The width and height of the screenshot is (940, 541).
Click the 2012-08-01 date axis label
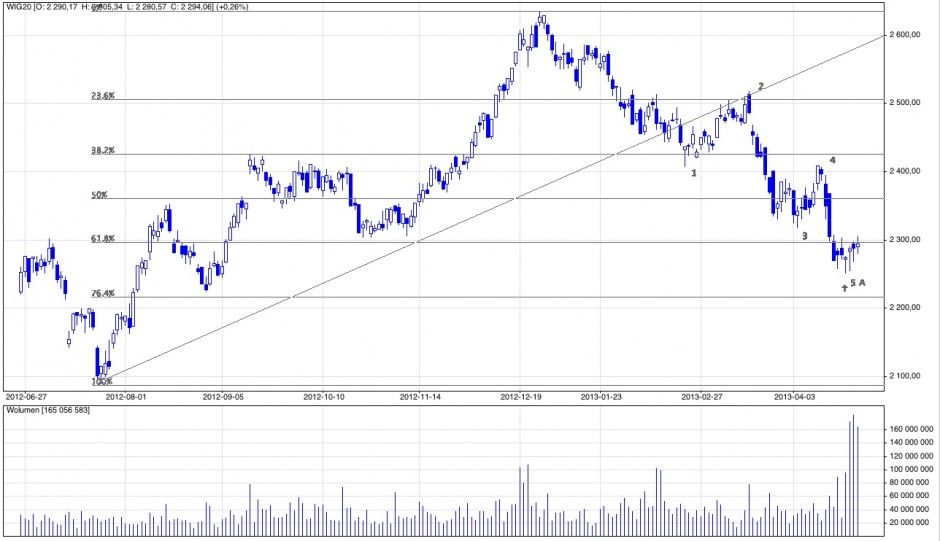(x=126, y=396)
